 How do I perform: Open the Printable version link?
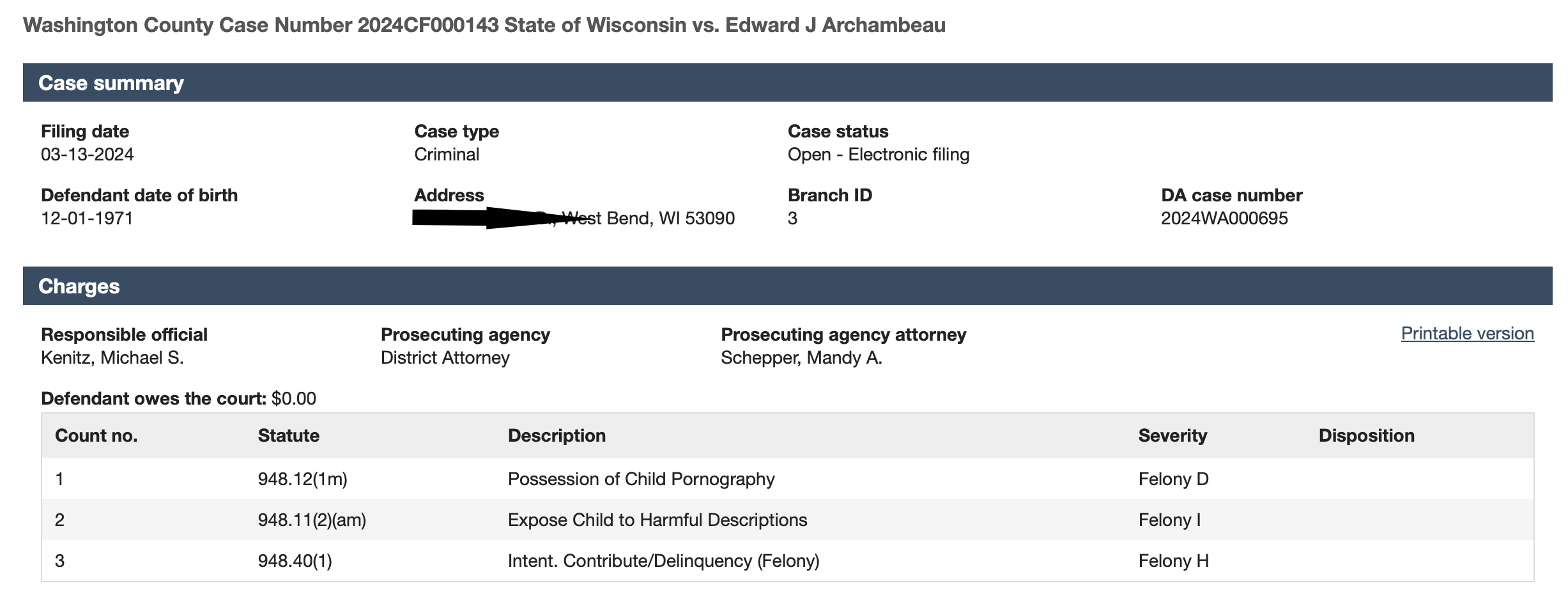click(1467, 334)
